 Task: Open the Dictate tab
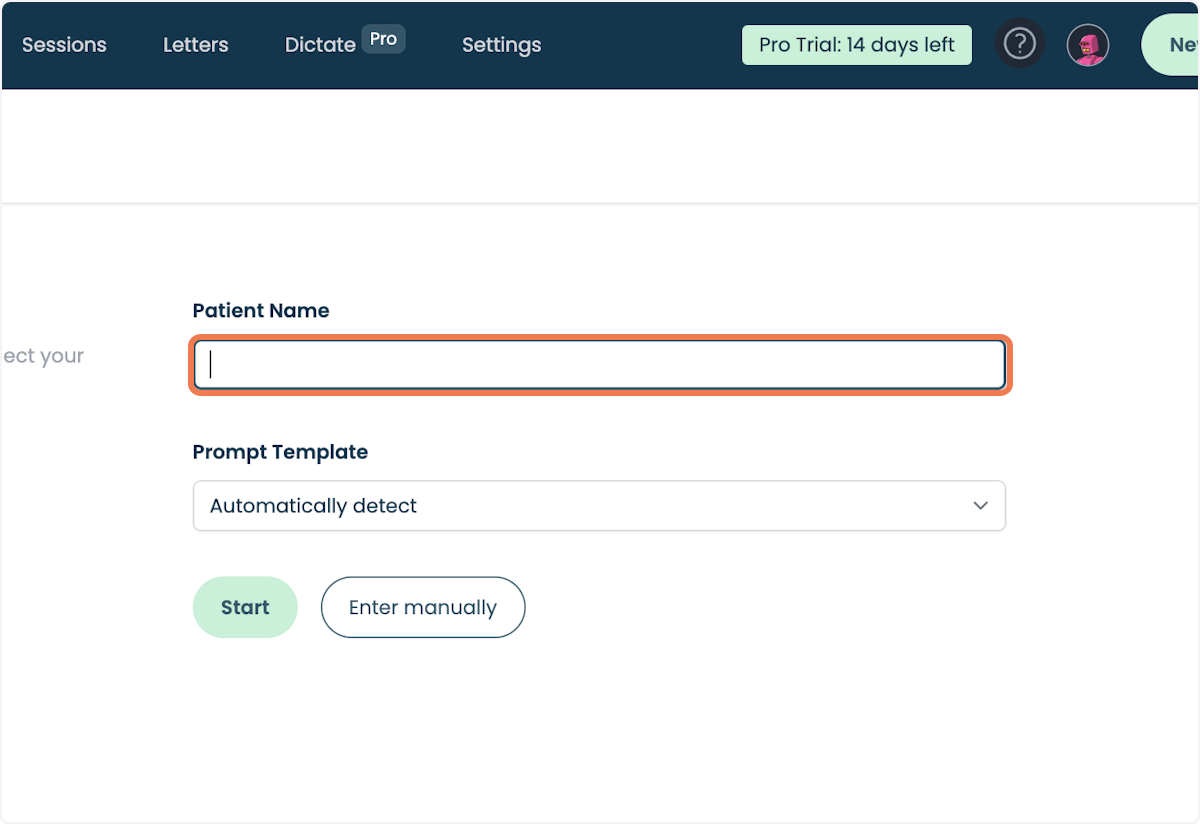tap(320, 45)
